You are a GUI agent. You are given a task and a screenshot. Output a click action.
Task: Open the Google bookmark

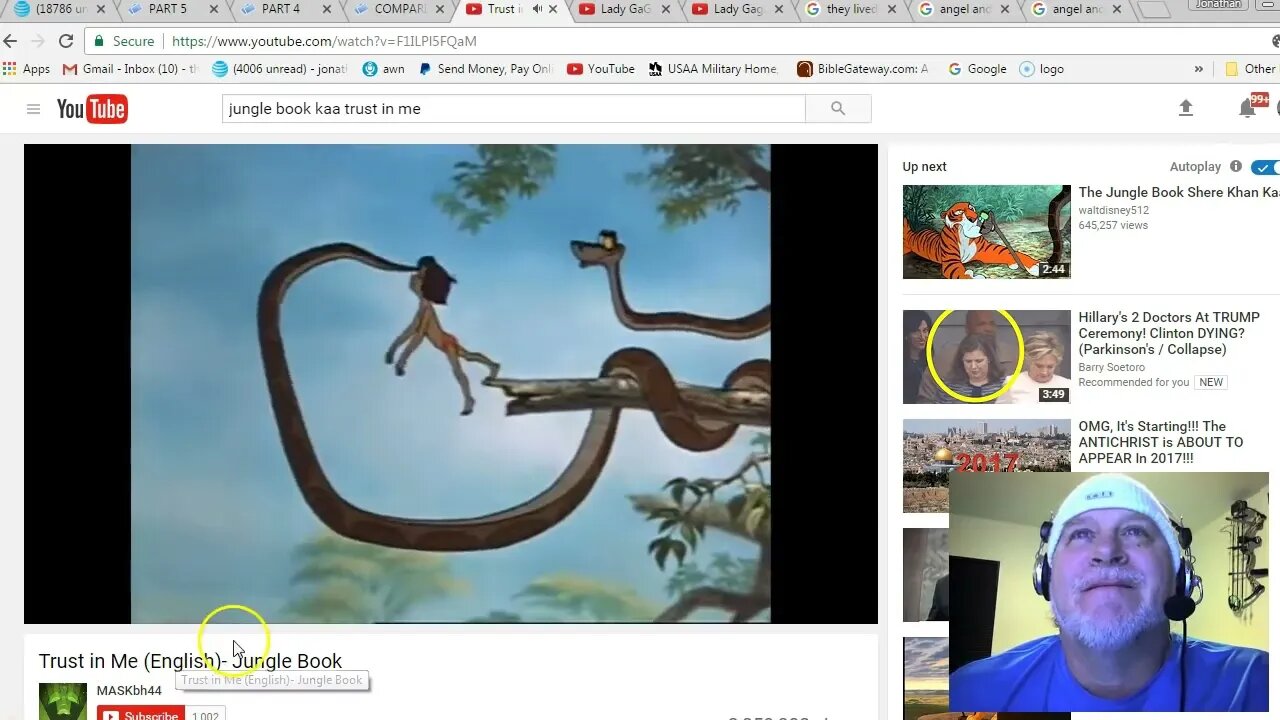tap(977, 69)
